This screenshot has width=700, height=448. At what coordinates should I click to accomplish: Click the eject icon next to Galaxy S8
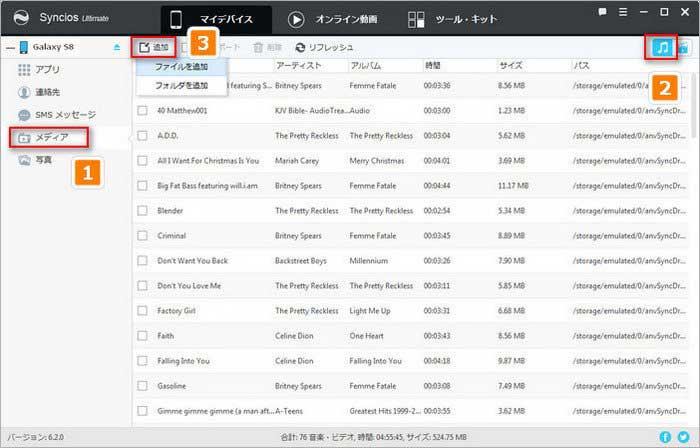(x=117, y=47)
